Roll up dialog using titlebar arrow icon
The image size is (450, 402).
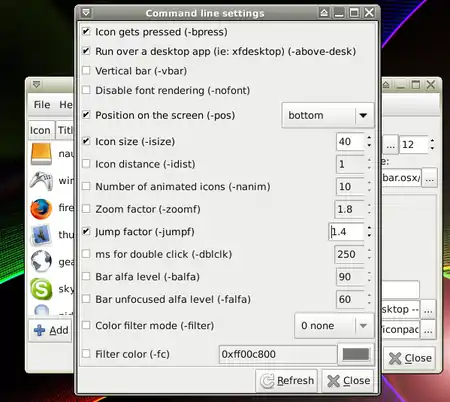click(324, 13)
